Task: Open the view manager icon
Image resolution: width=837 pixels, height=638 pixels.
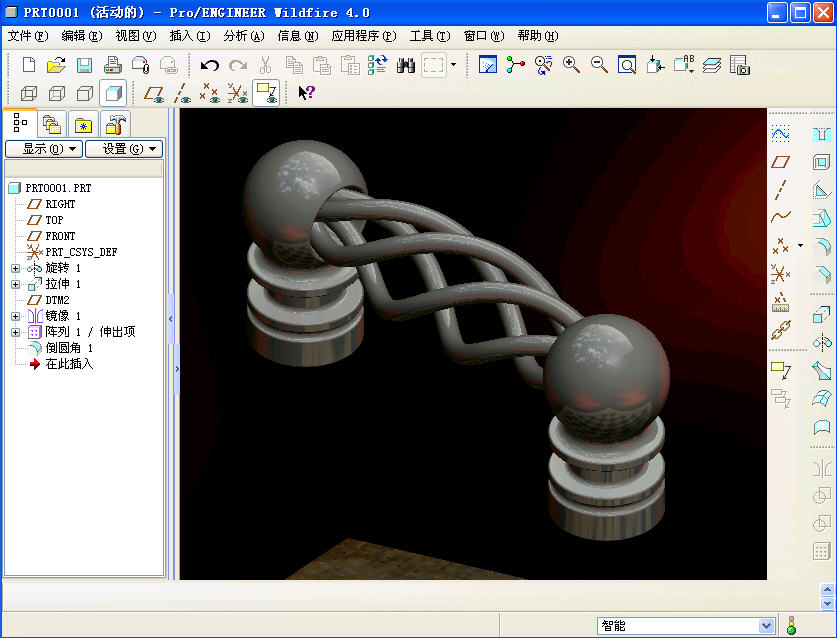Action: point(740,65)
